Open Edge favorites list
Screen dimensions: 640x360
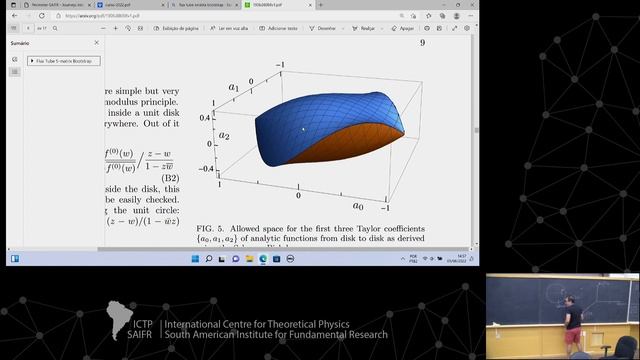(x=428, y=16)
